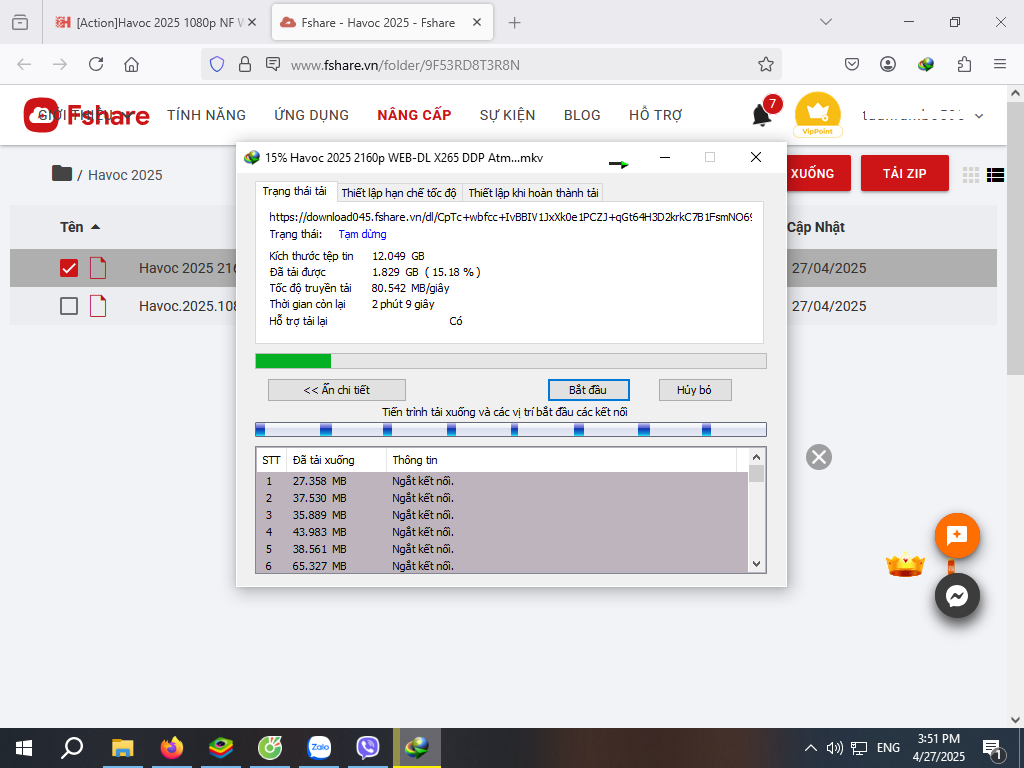Screen dimensions: 1024x768
Task: Click Hủy bỏ to cancel download
Action: pyautogui.click(x=694, y=390)
